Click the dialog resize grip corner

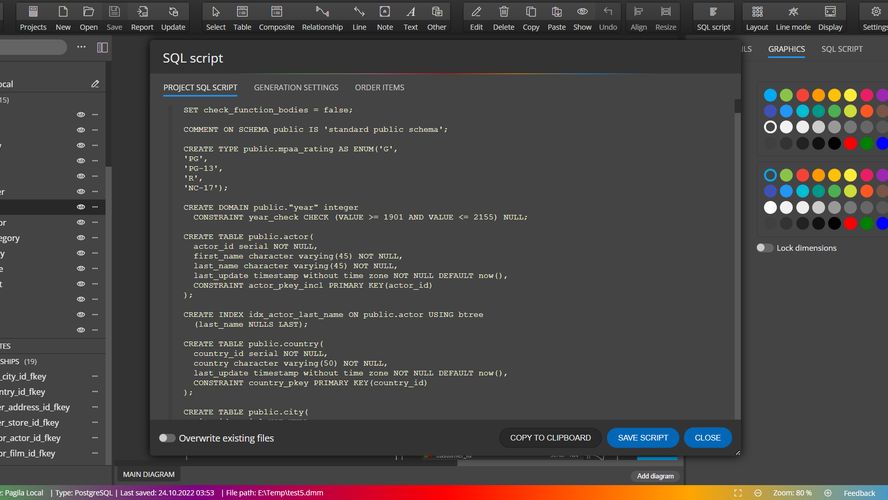(737, 452)
